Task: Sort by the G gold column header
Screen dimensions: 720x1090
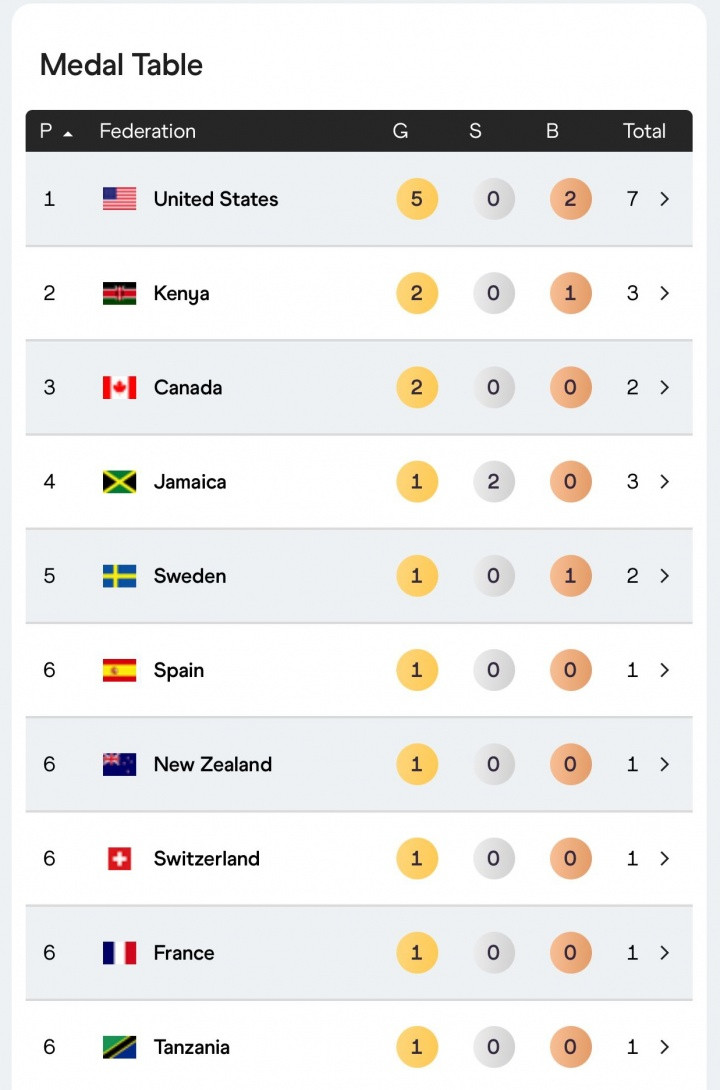Action: click(400, 131)
